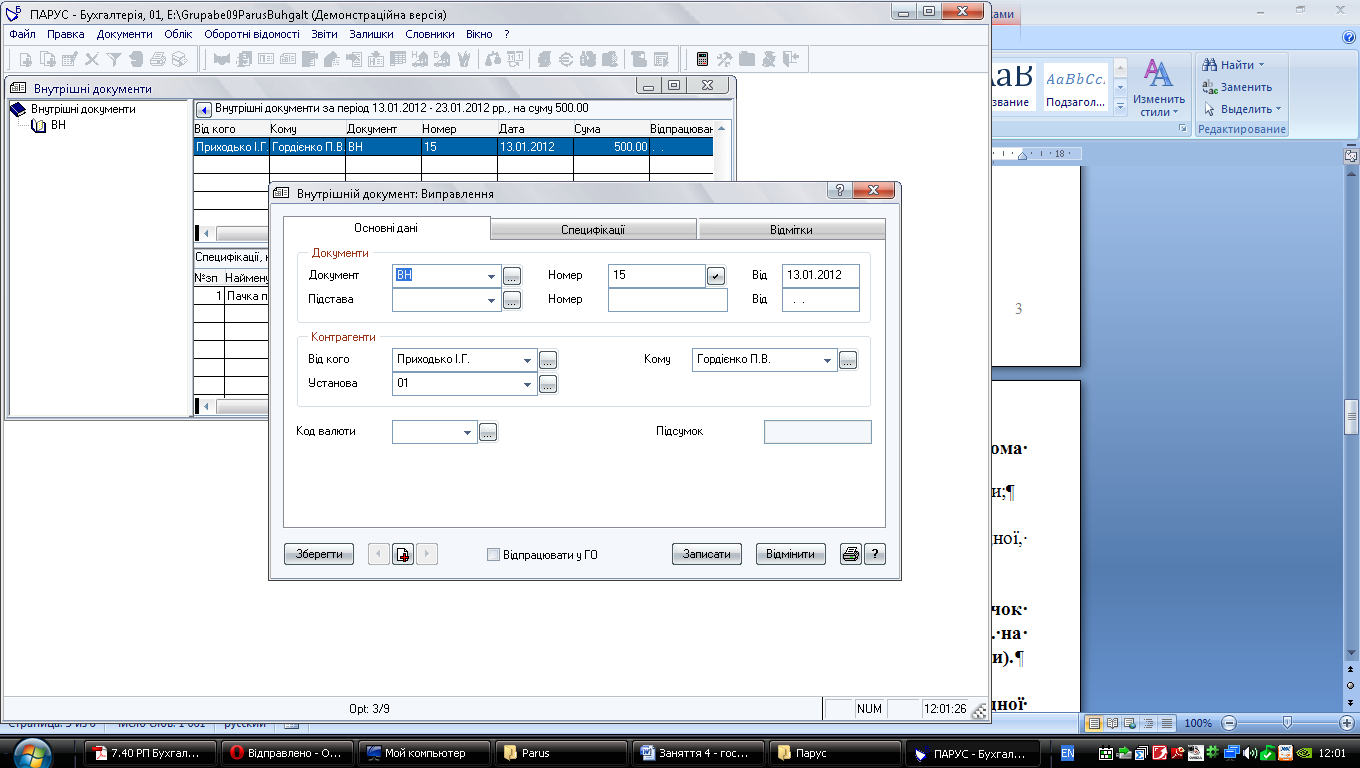Click the confirm-number check button next to Номер 15
The width and height of the screenshot is (1360, 768).
(716, 275)
